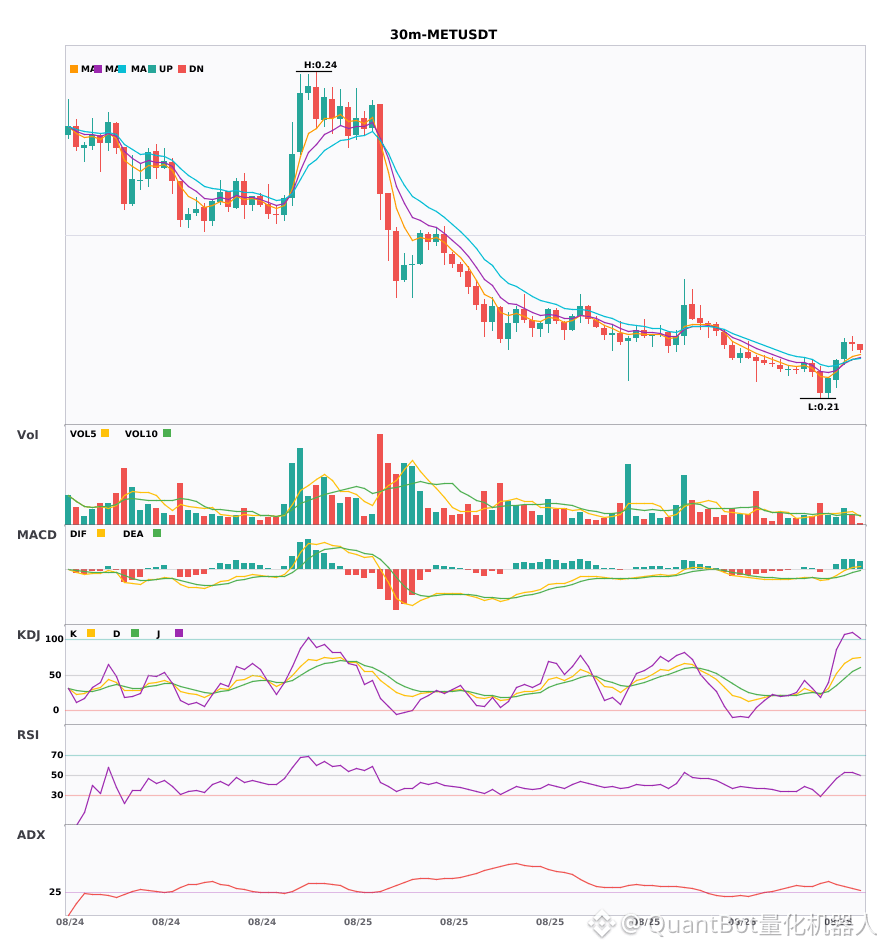Click the DIF legend text
The image size is (885, 950).
click(78, 534)
